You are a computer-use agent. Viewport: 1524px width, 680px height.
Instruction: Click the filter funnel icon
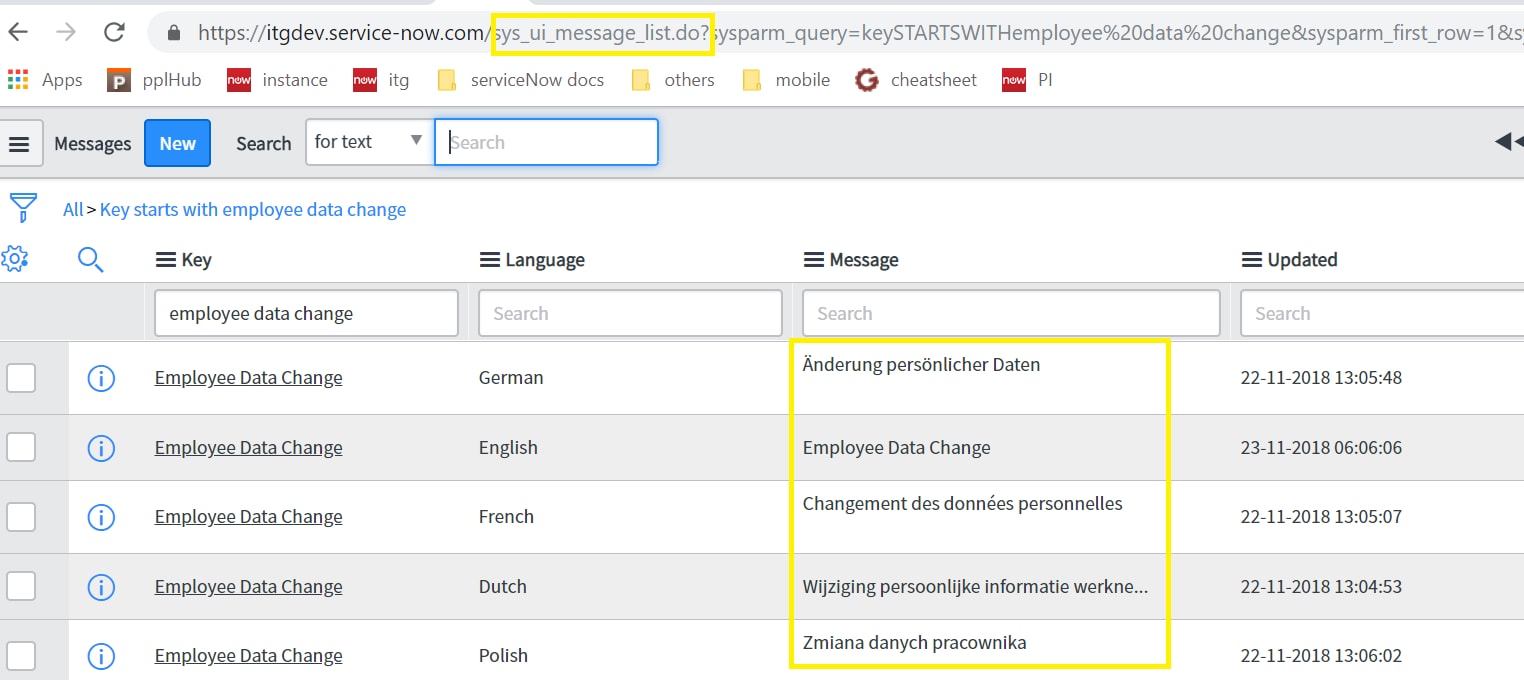click(x=23, y=208)
